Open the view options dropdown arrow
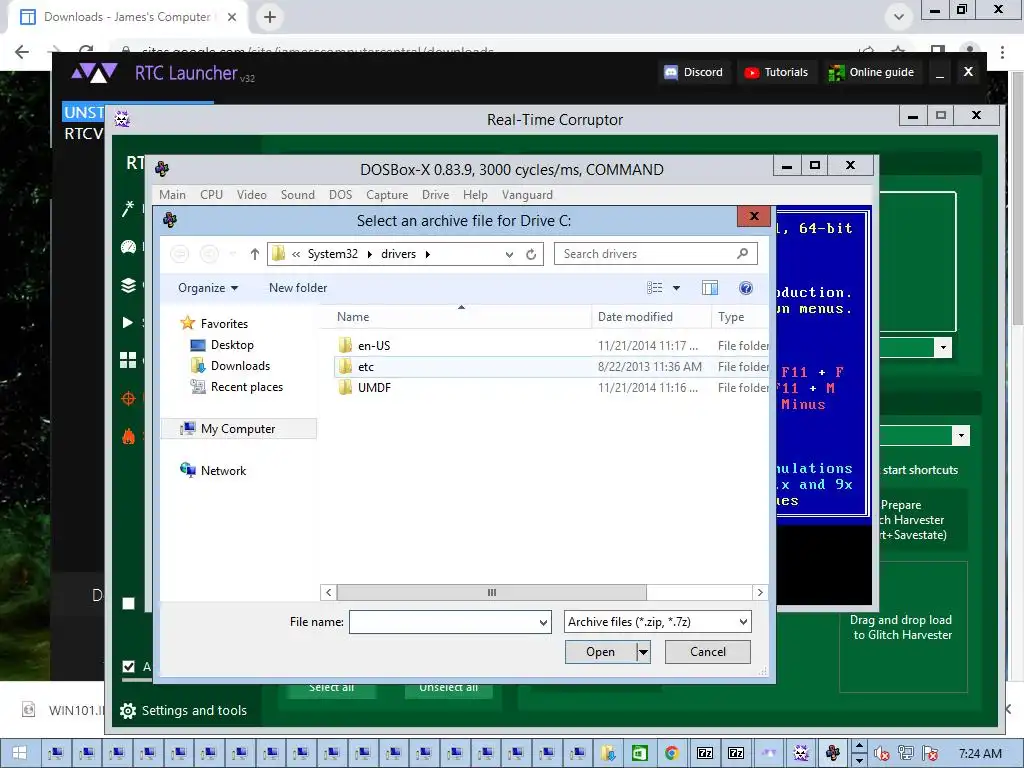Viewport: 1024px width, 768px height. (677, 288)
